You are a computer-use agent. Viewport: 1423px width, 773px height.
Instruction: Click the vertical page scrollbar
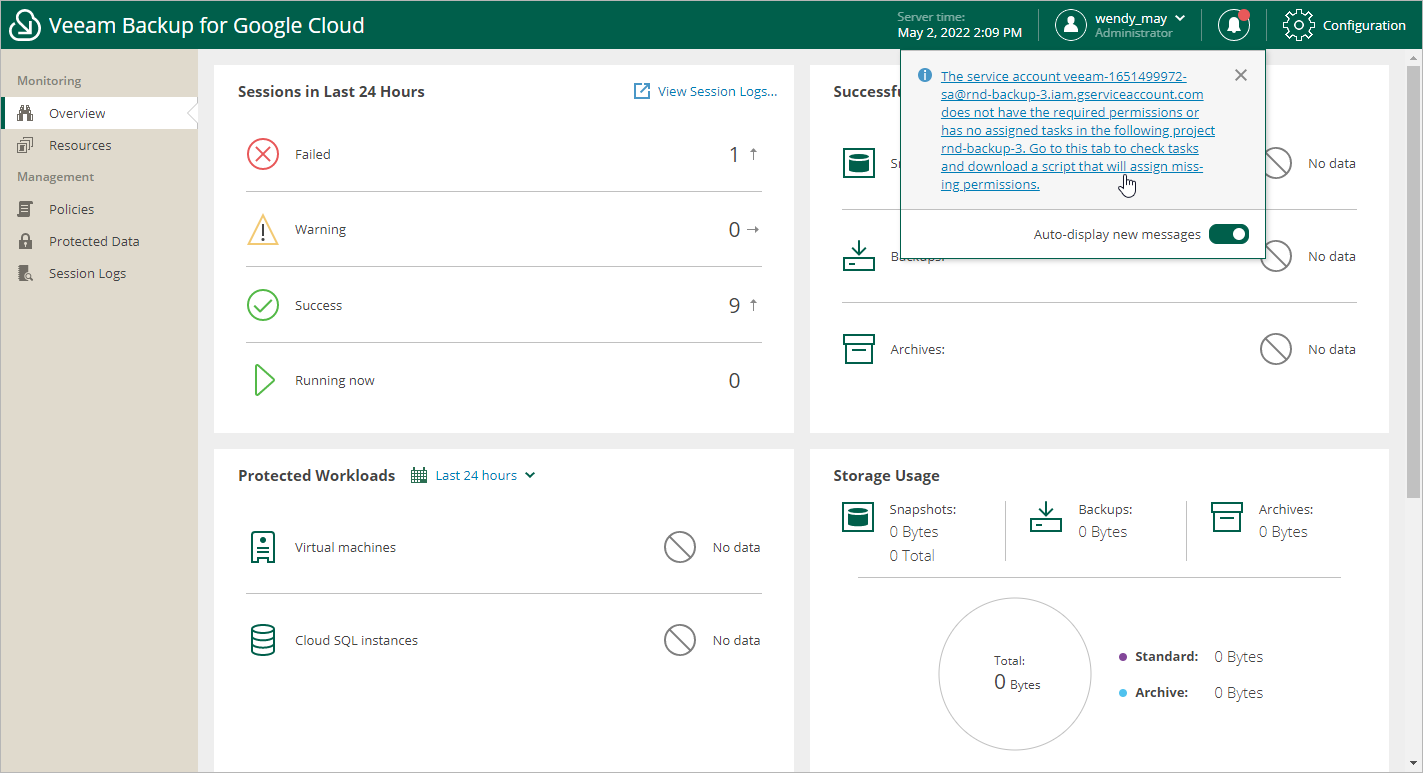coord(1413,280)
